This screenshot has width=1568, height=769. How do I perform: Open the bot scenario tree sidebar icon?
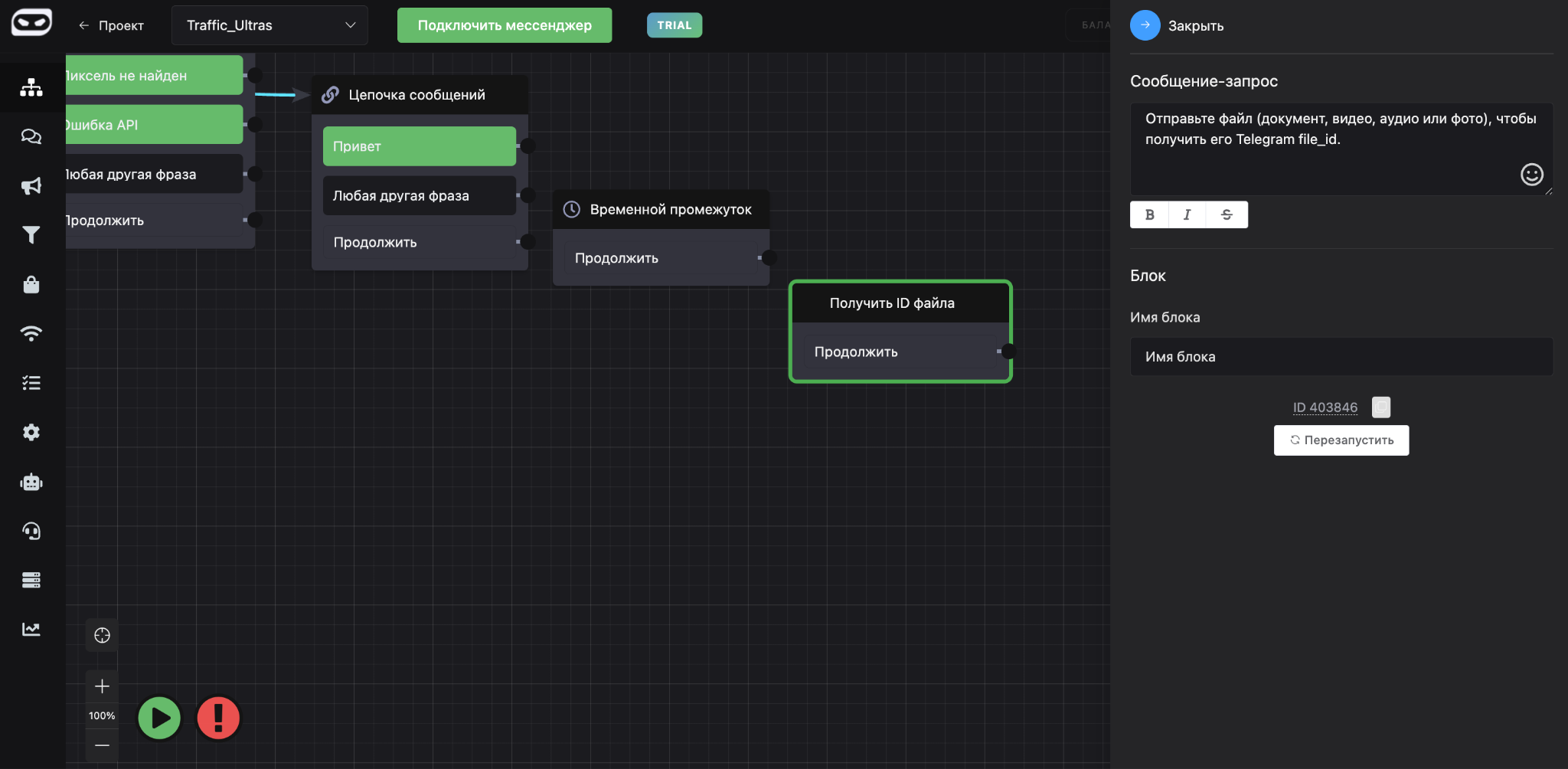pos(31,87)
